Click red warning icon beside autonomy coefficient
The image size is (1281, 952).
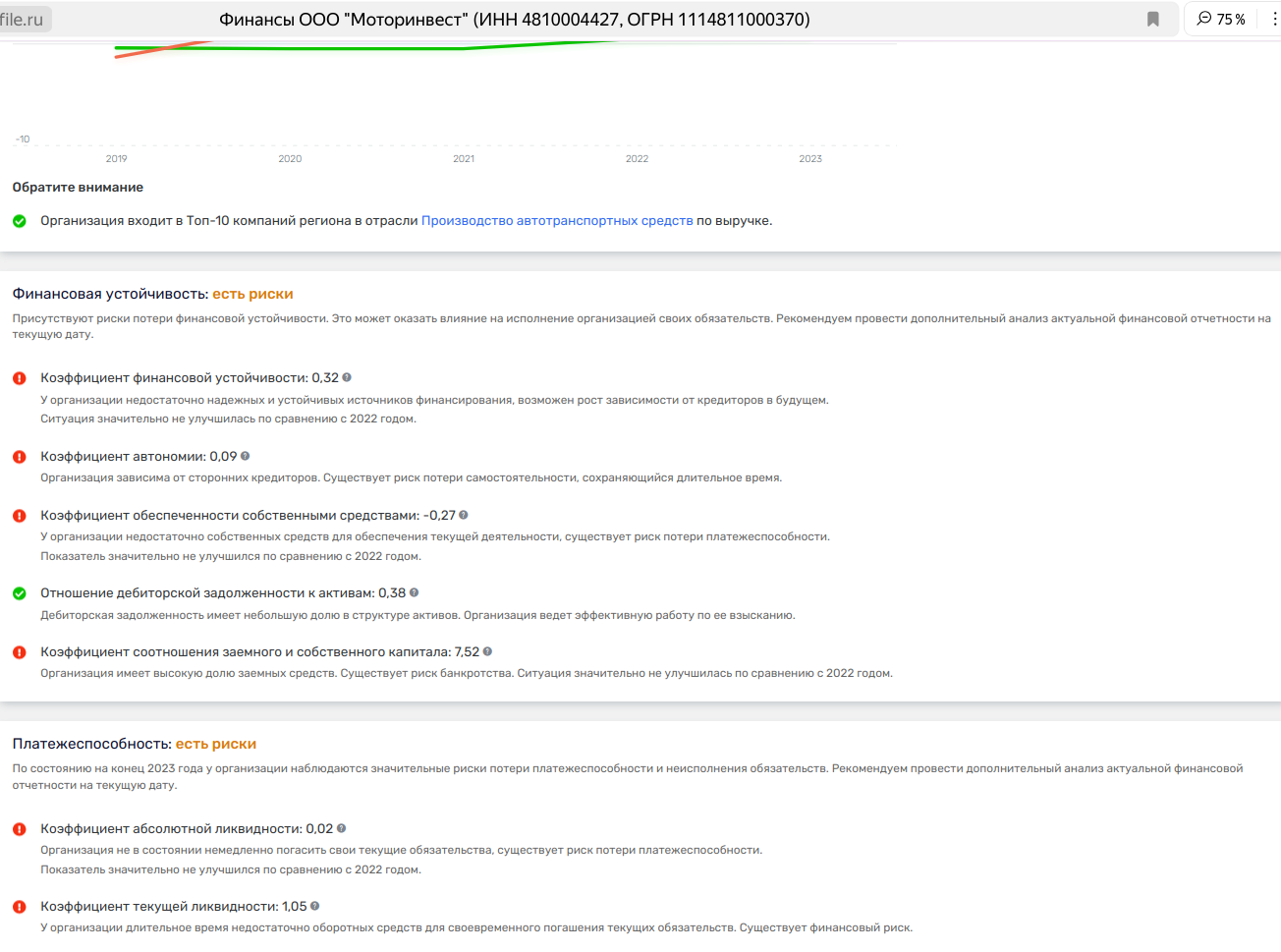pyautogui.click(x=20, y=457)
